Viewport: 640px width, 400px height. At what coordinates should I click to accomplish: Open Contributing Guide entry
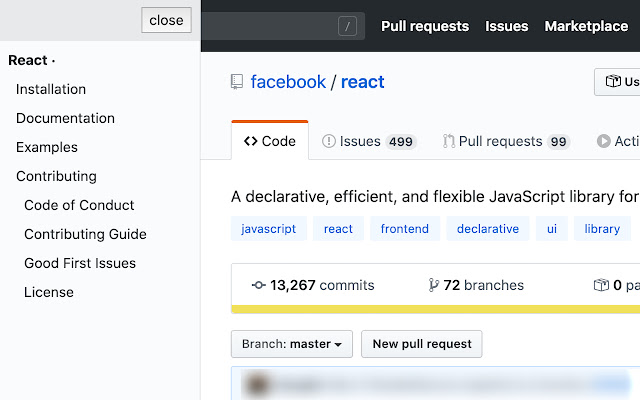(85, 234)
